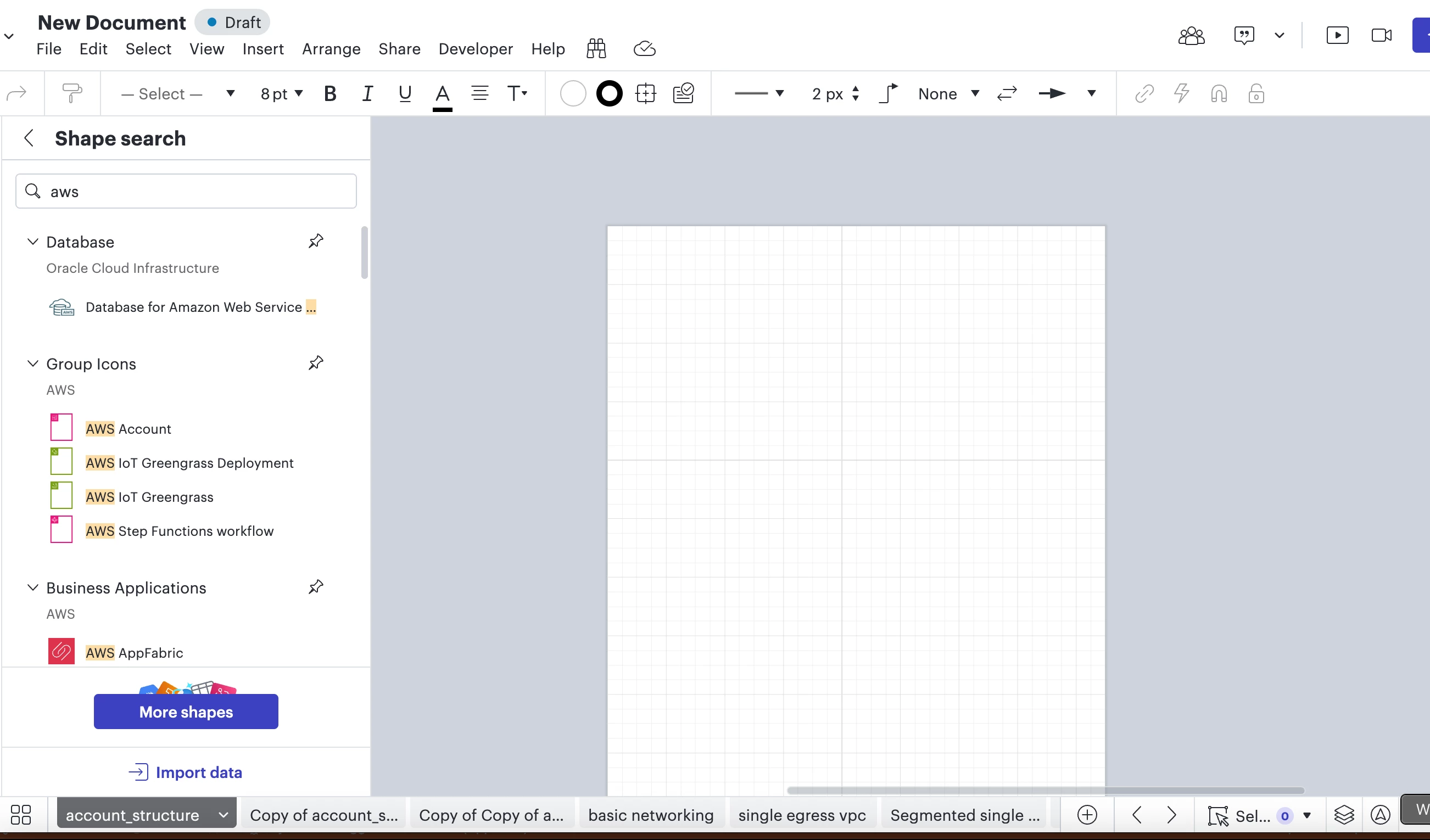Viewport: 1430px width, 840px height.
Task: Switch to basic networking page tab
Action: pyautogui.click(x=650, y=815)
